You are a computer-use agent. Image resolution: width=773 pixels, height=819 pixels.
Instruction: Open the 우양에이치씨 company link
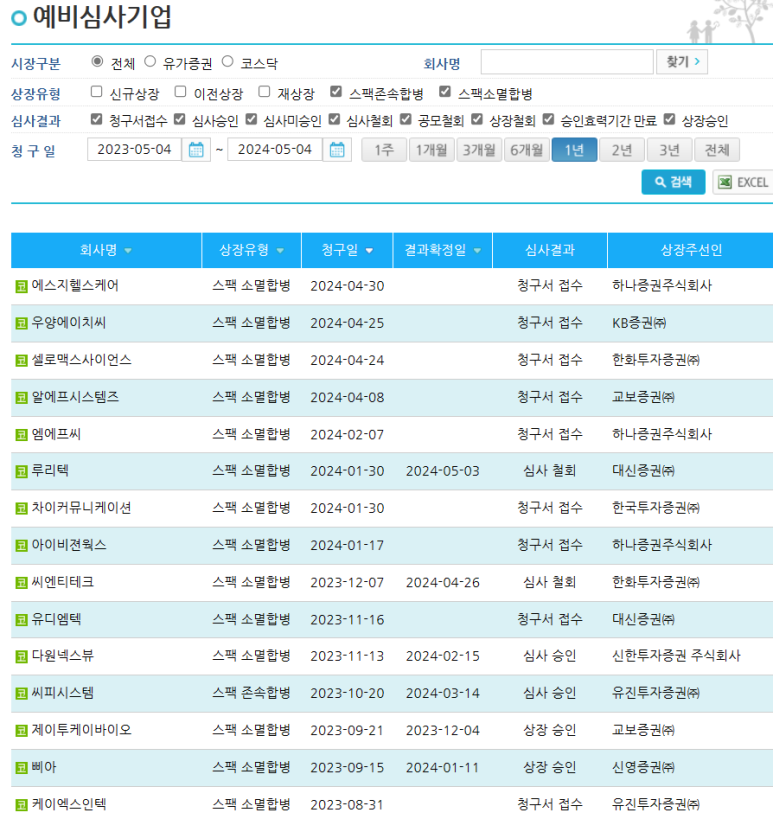pos(69,323)
